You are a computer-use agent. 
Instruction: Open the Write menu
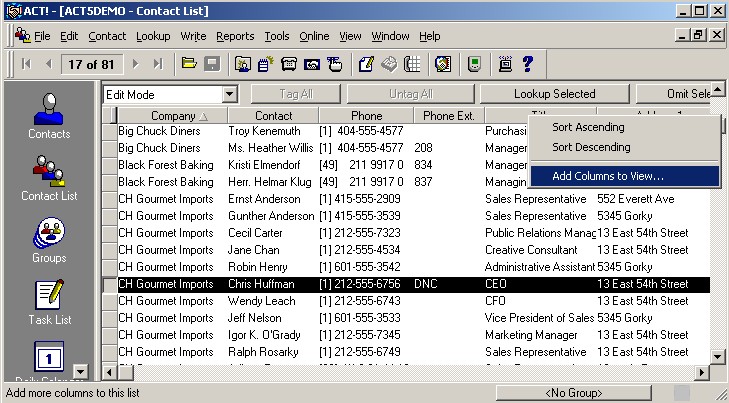tap(193, 36)
